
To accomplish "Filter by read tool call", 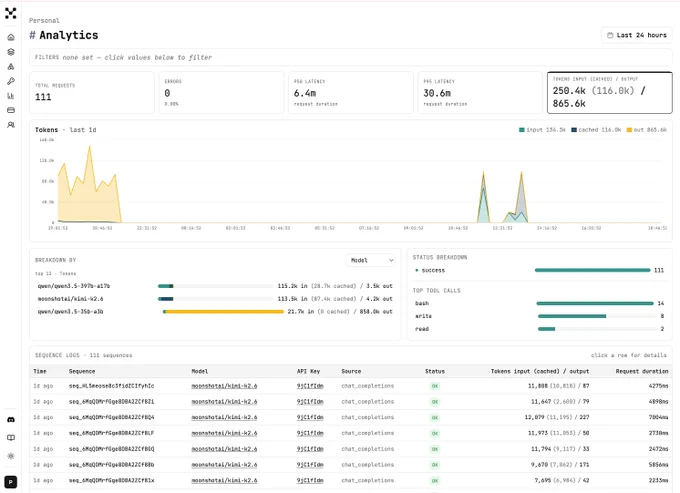I will [422, 329].
